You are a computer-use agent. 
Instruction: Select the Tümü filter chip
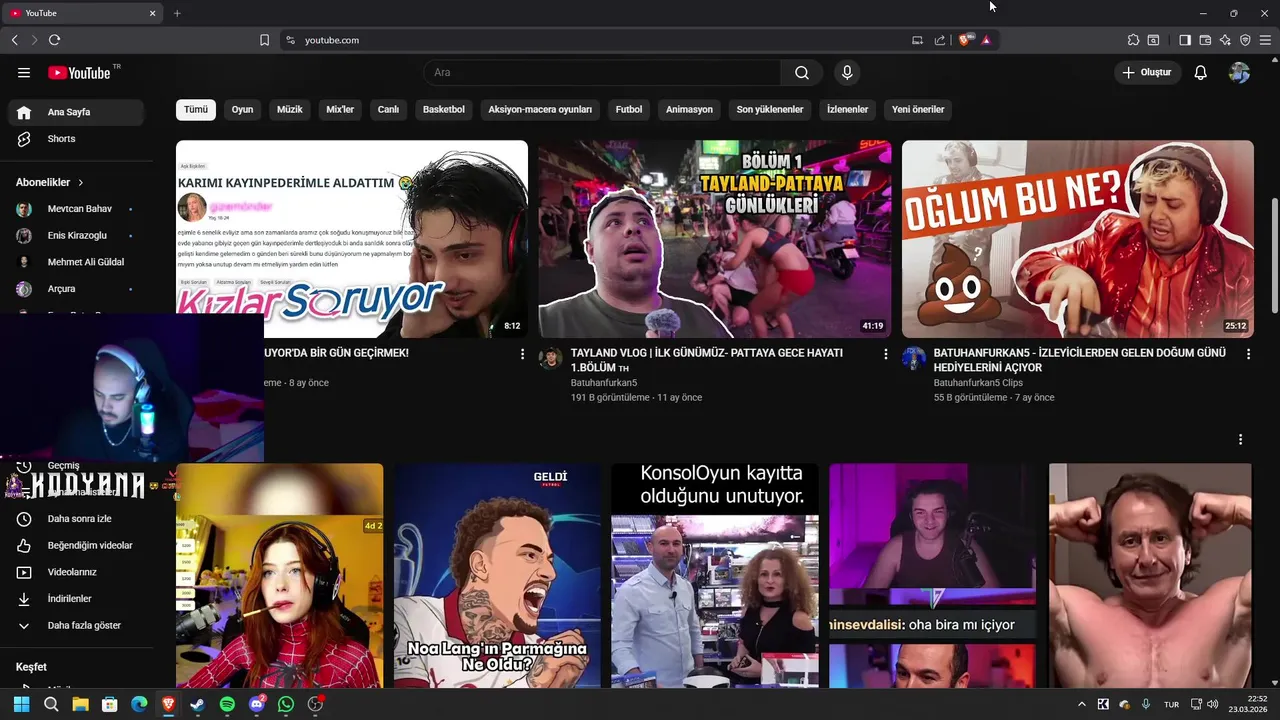pyautogui.click(x=196, y=110)
